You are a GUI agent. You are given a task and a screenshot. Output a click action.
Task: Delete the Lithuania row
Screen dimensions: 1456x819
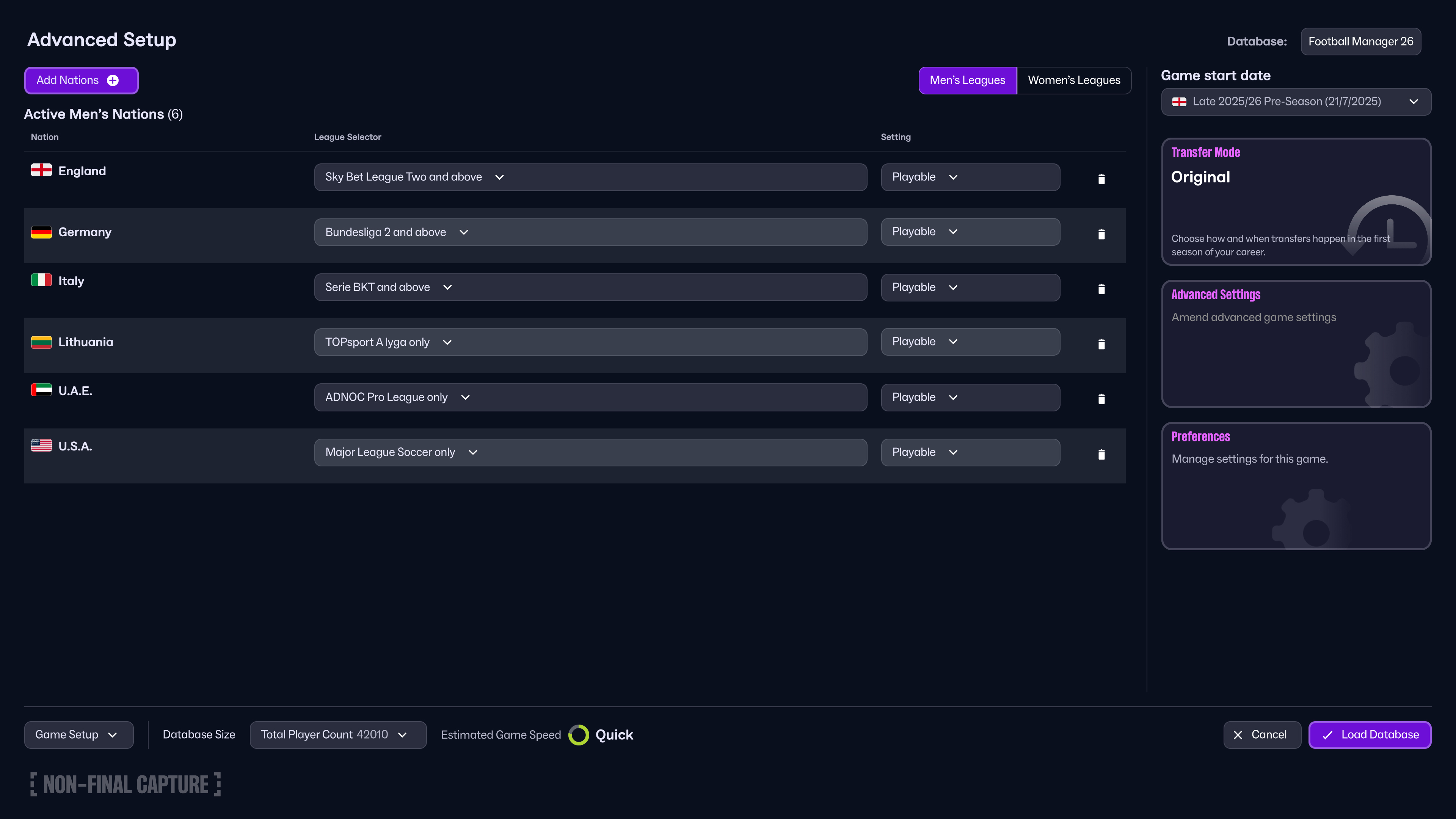click(x=1101, y=344)
